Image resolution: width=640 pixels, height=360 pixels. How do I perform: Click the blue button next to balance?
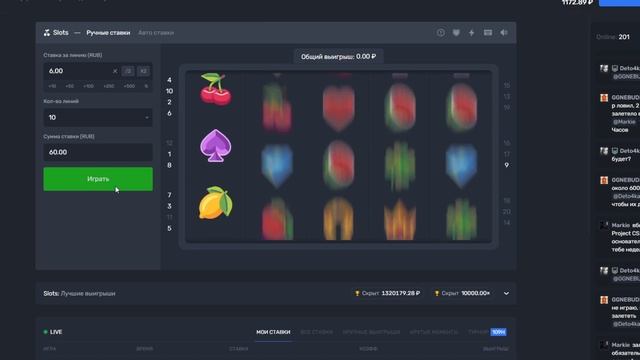click(x=619, y=2)
